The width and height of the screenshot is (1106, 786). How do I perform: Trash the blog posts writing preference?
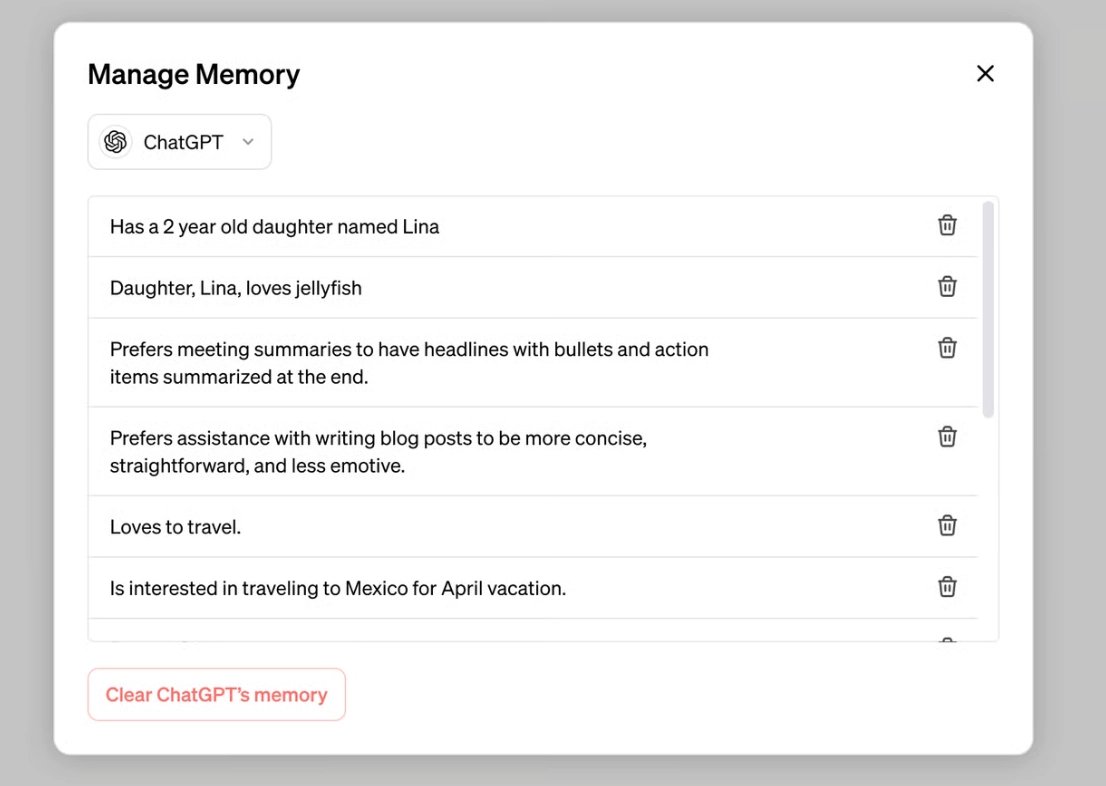tap(947, 437)
